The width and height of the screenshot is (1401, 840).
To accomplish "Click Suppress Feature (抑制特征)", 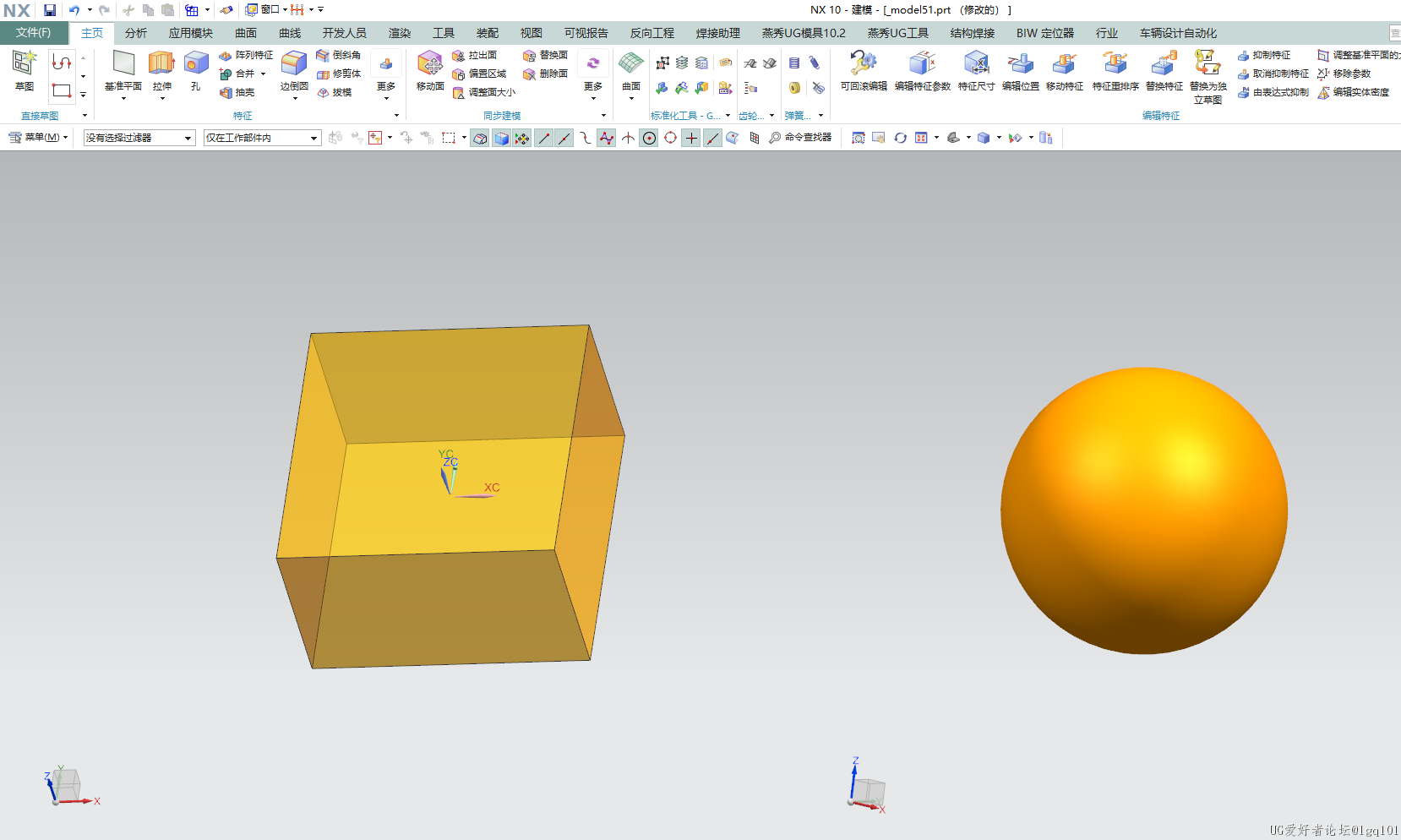I will coord(1264,55).
